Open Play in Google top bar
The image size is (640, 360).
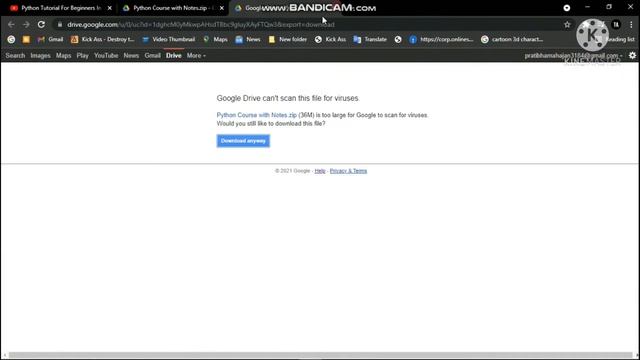coord(82,56)
